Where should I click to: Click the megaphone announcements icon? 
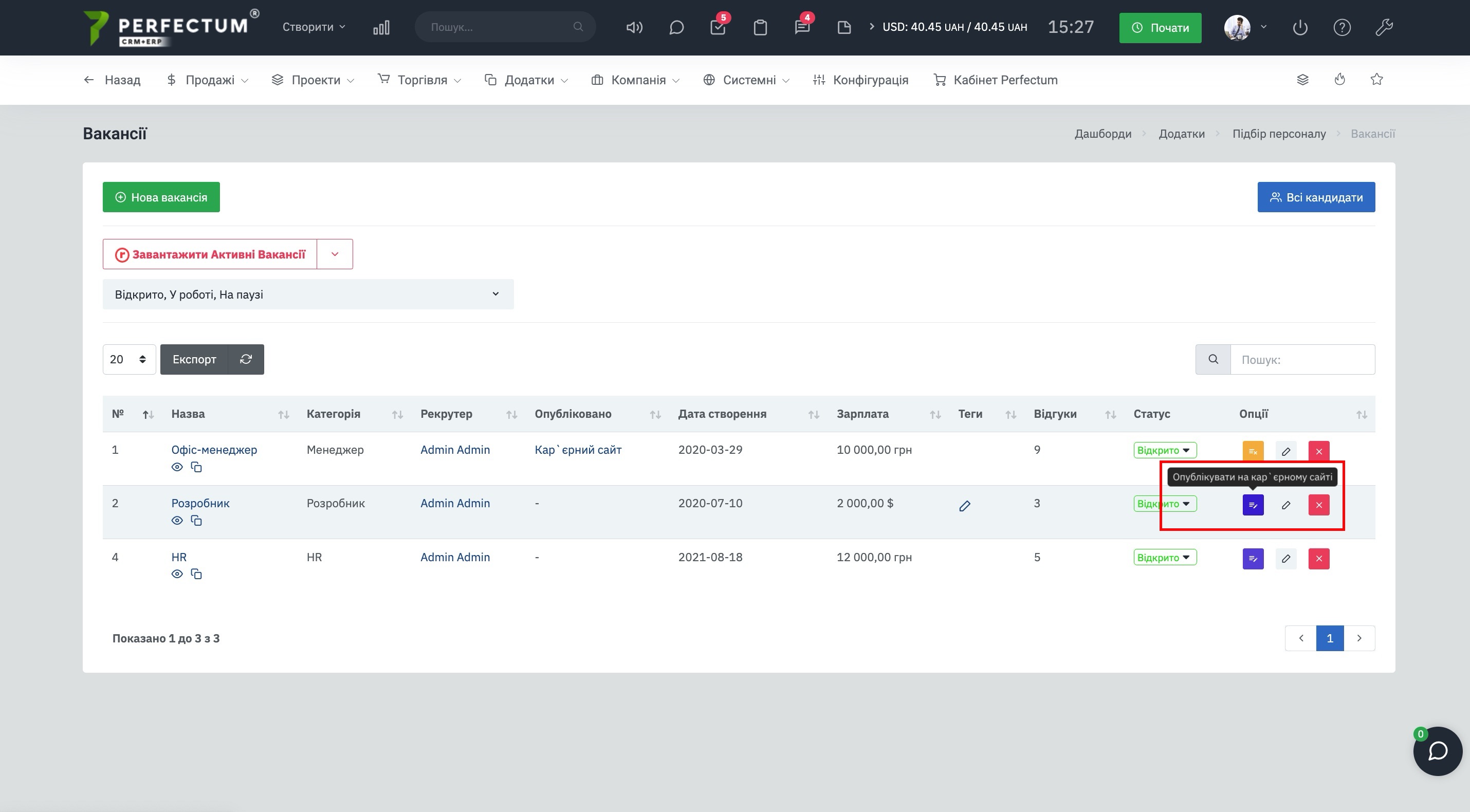pos(634,27)
